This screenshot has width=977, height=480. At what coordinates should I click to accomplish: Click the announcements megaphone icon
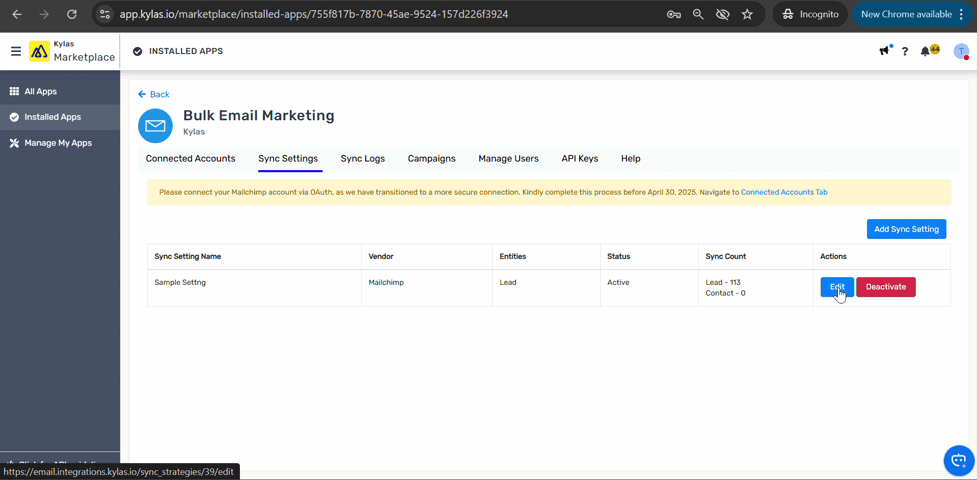pyautogui.click(x=885, y=51)
